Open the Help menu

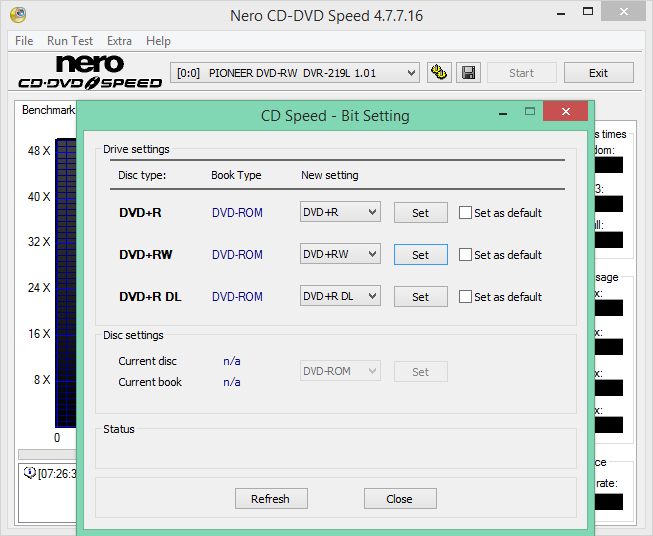pos(158,41)
